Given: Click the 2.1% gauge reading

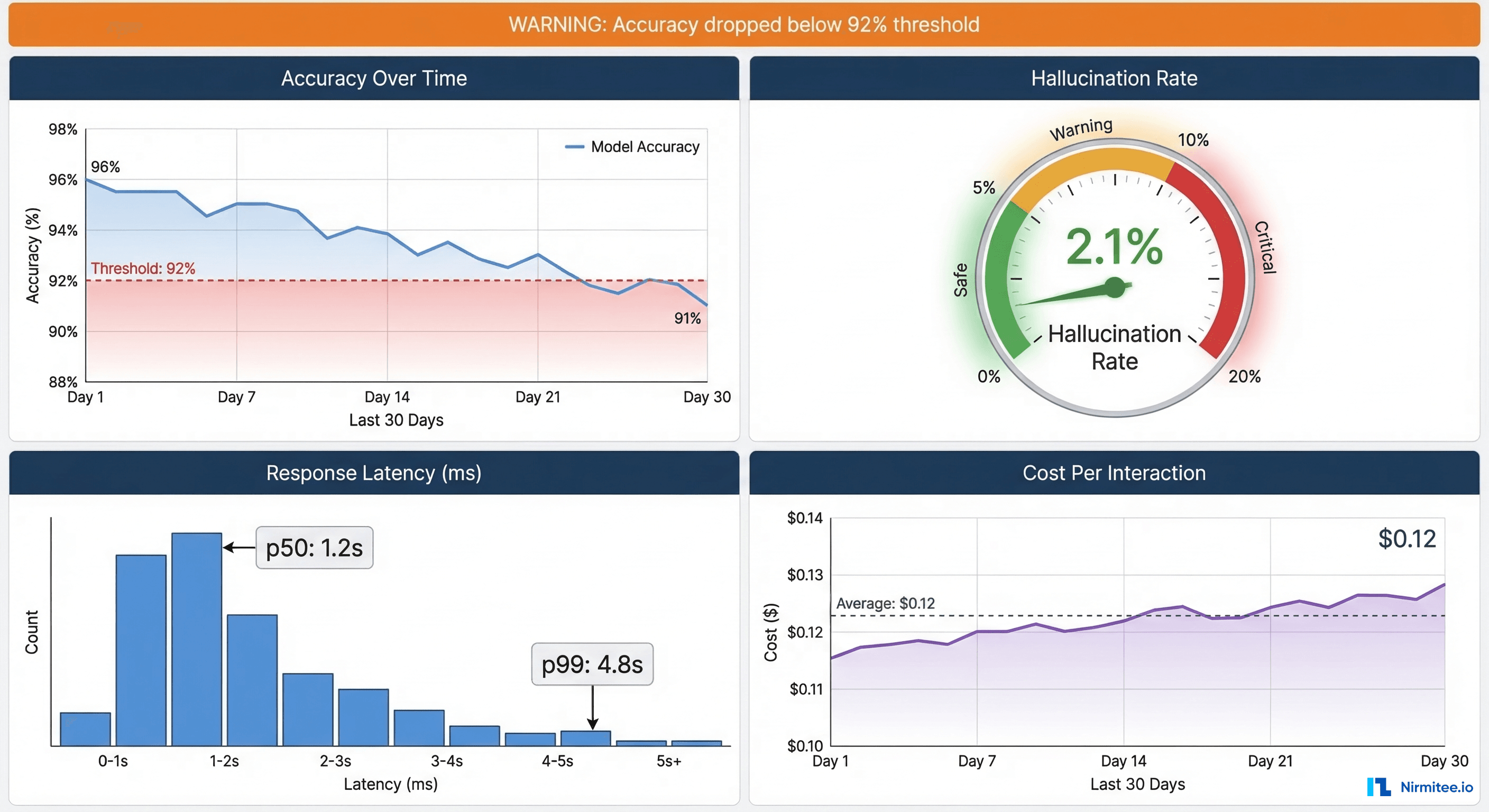Looking at the screenshot, I should pyautogui.click(x=1114, y=247).
